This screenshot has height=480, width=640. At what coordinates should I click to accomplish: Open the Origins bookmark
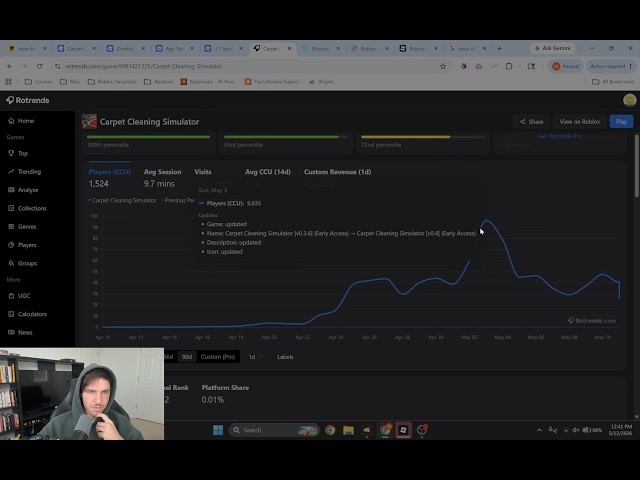[x=322, y=82]
